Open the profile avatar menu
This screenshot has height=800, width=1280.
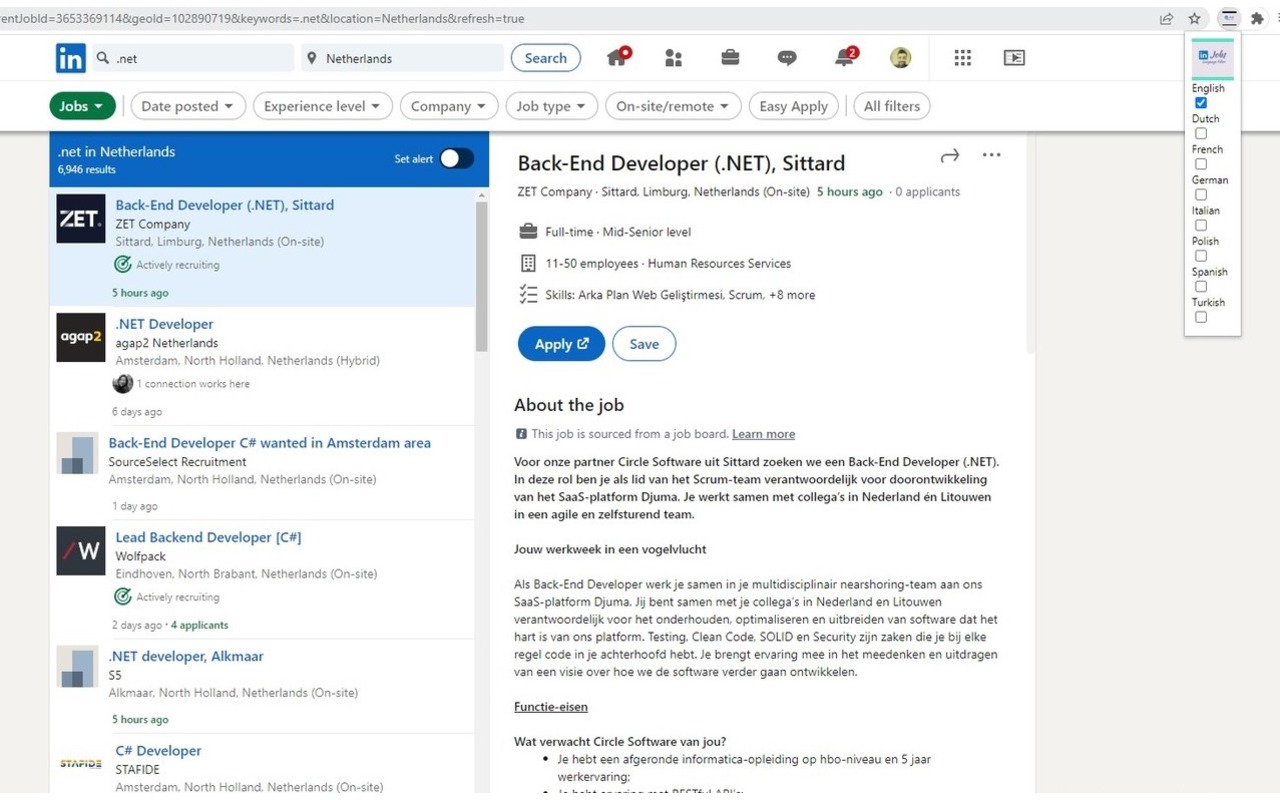point(900,58)
